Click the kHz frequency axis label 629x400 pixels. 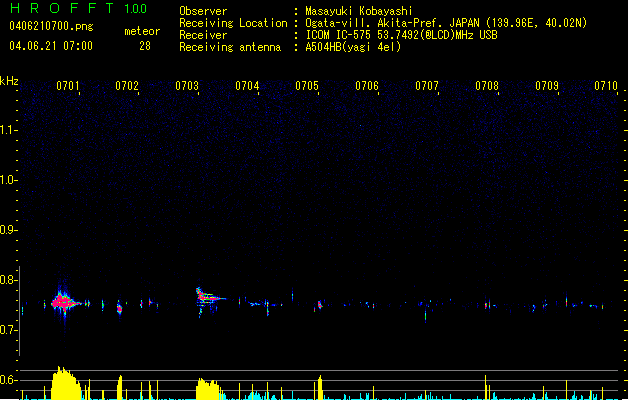click(9, 81)
